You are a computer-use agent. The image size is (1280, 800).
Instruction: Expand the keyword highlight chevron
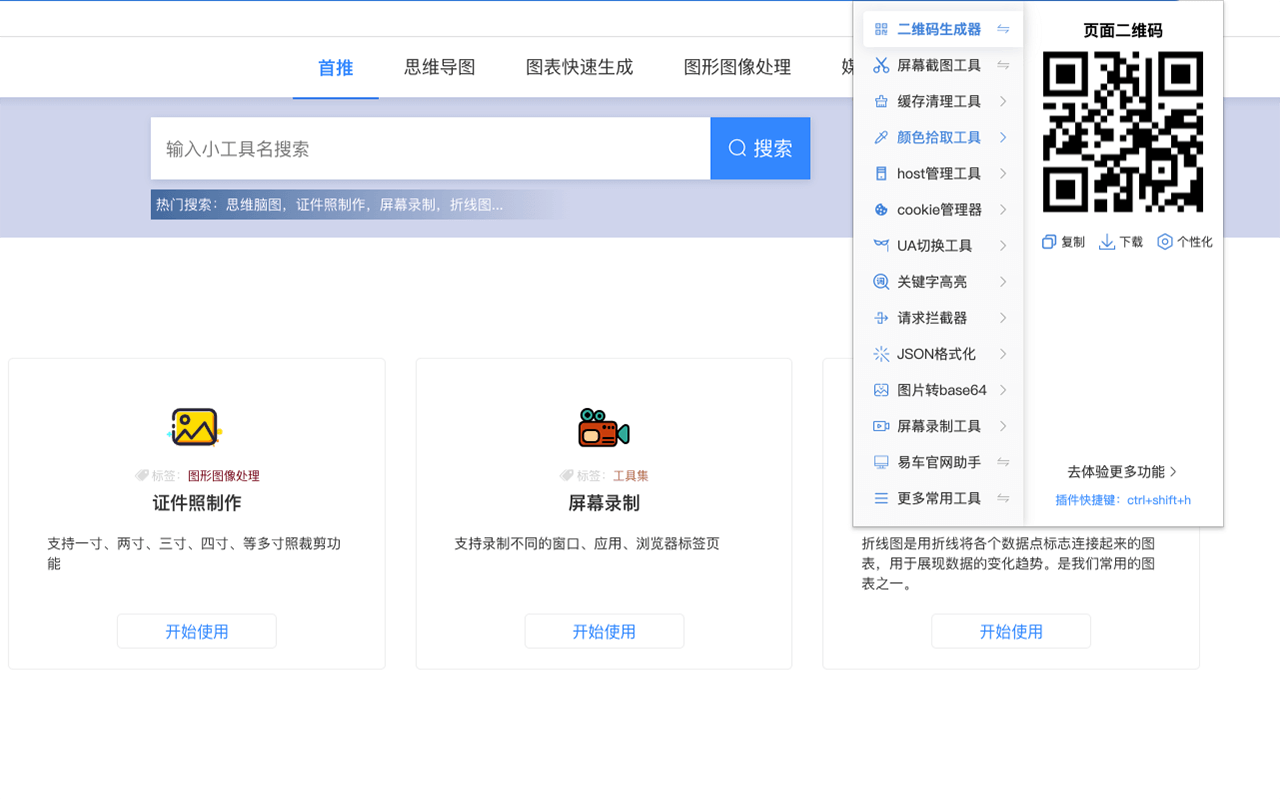coord(1003,282)
